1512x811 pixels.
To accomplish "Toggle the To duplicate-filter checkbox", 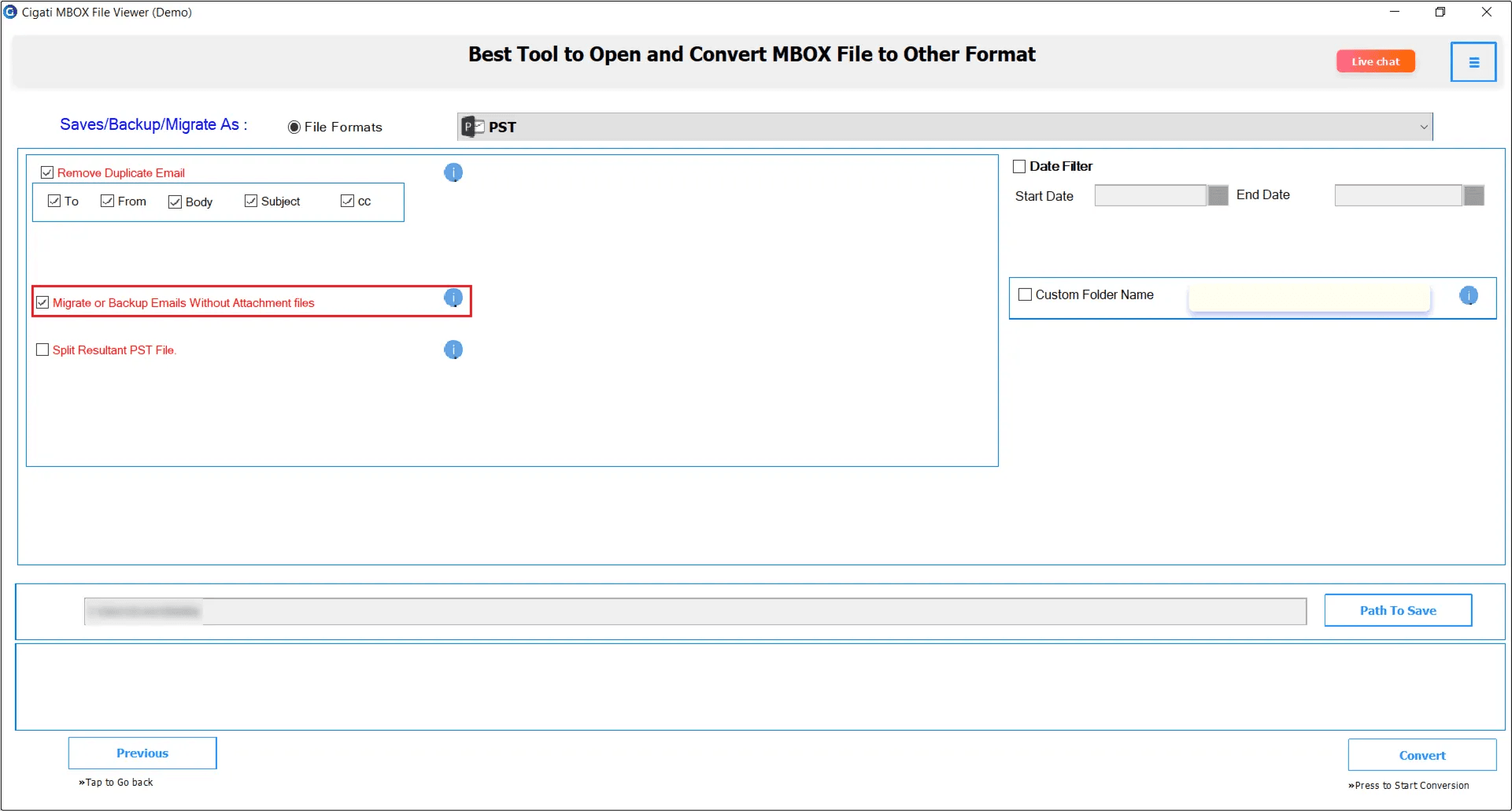I will tap(54, 201).
